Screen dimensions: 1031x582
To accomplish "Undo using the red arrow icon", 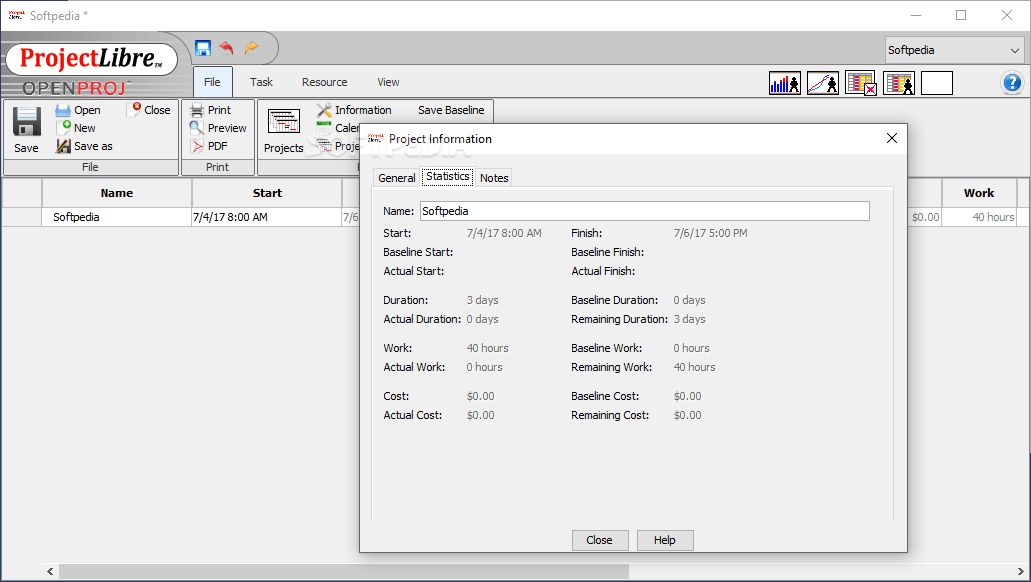I will (227, 48).
